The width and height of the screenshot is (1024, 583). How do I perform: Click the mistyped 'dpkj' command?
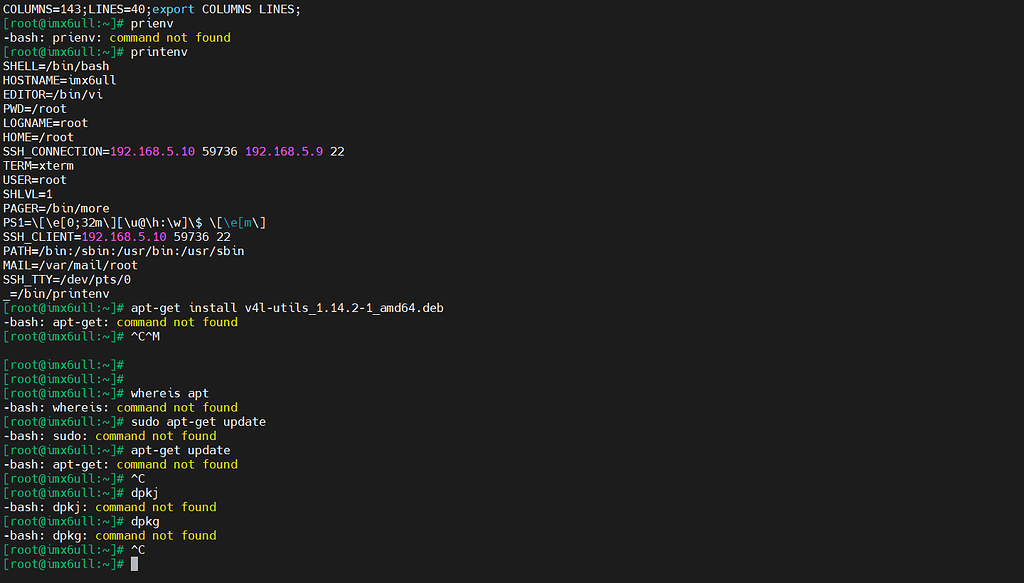click(145, 493)
